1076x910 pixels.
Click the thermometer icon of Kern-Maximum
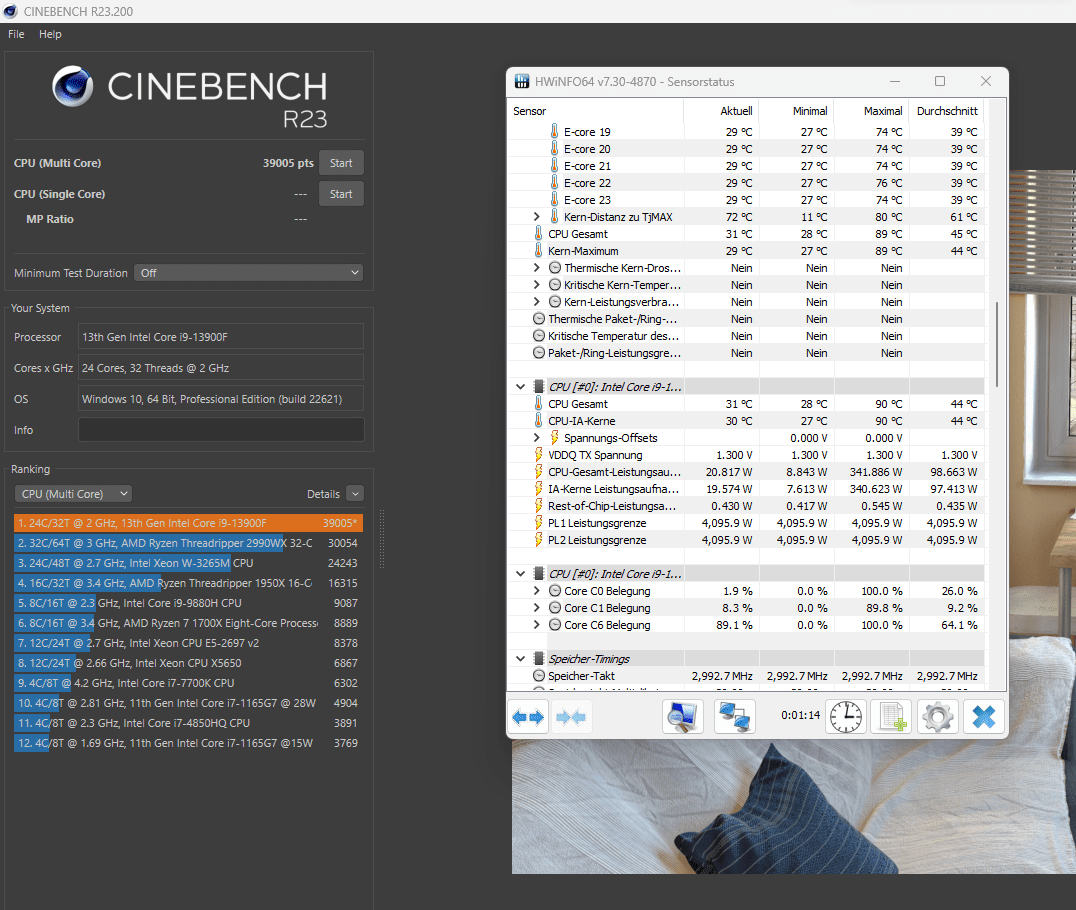(539, 250)
